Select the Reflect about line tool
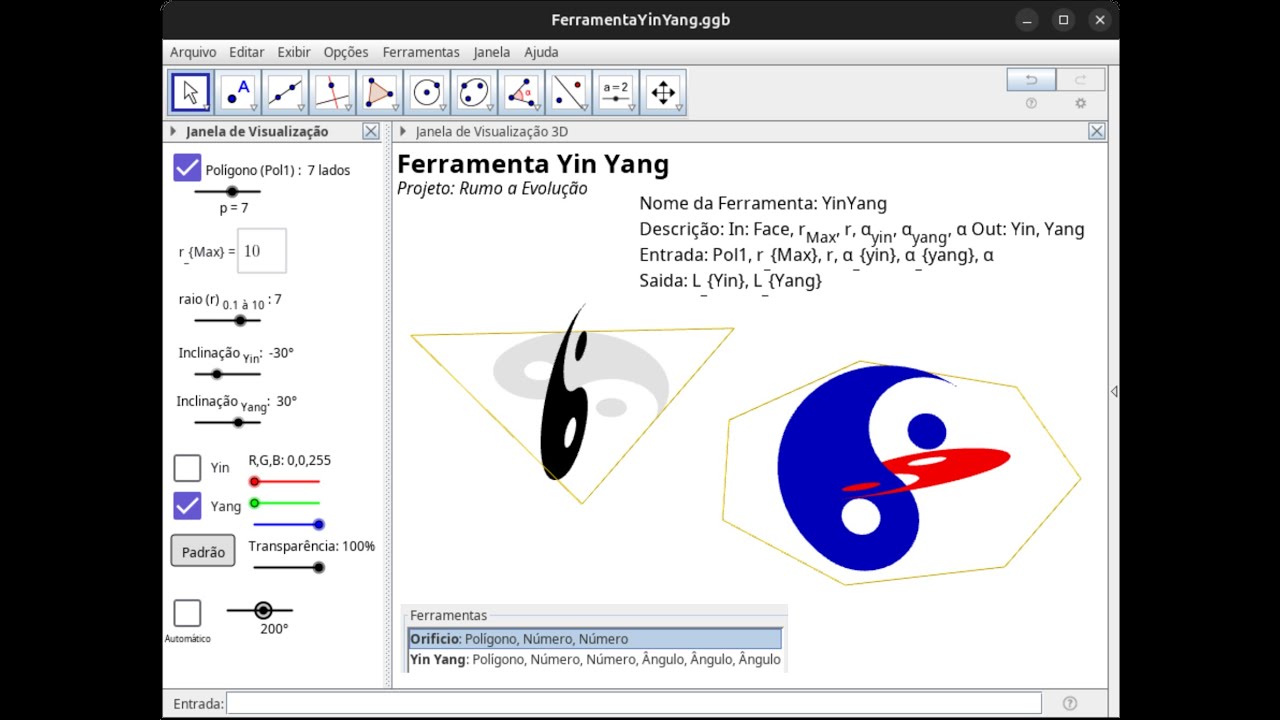Image resolution: width=1280 pixels, height=720 pixels. click(568, 93)
